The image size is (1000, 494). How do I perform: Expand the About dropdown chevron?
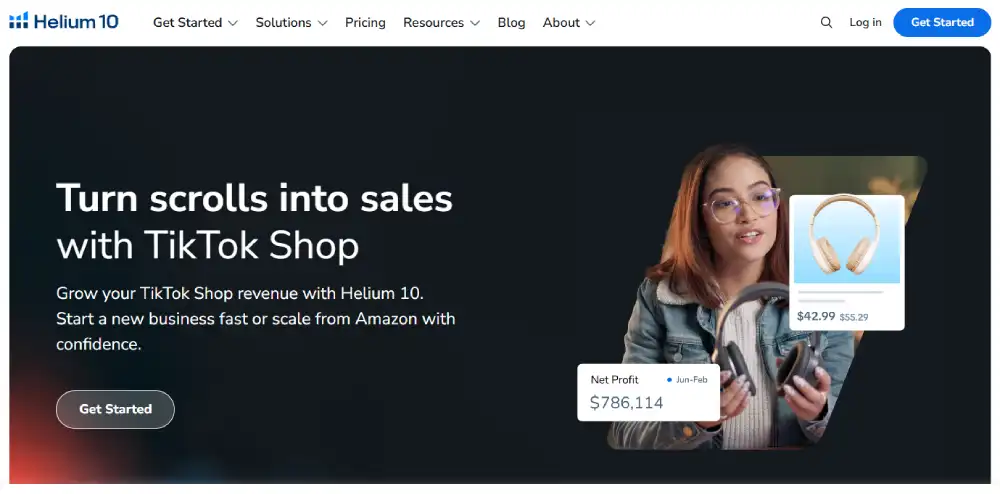pyautogui.click(x=590, y=23)
